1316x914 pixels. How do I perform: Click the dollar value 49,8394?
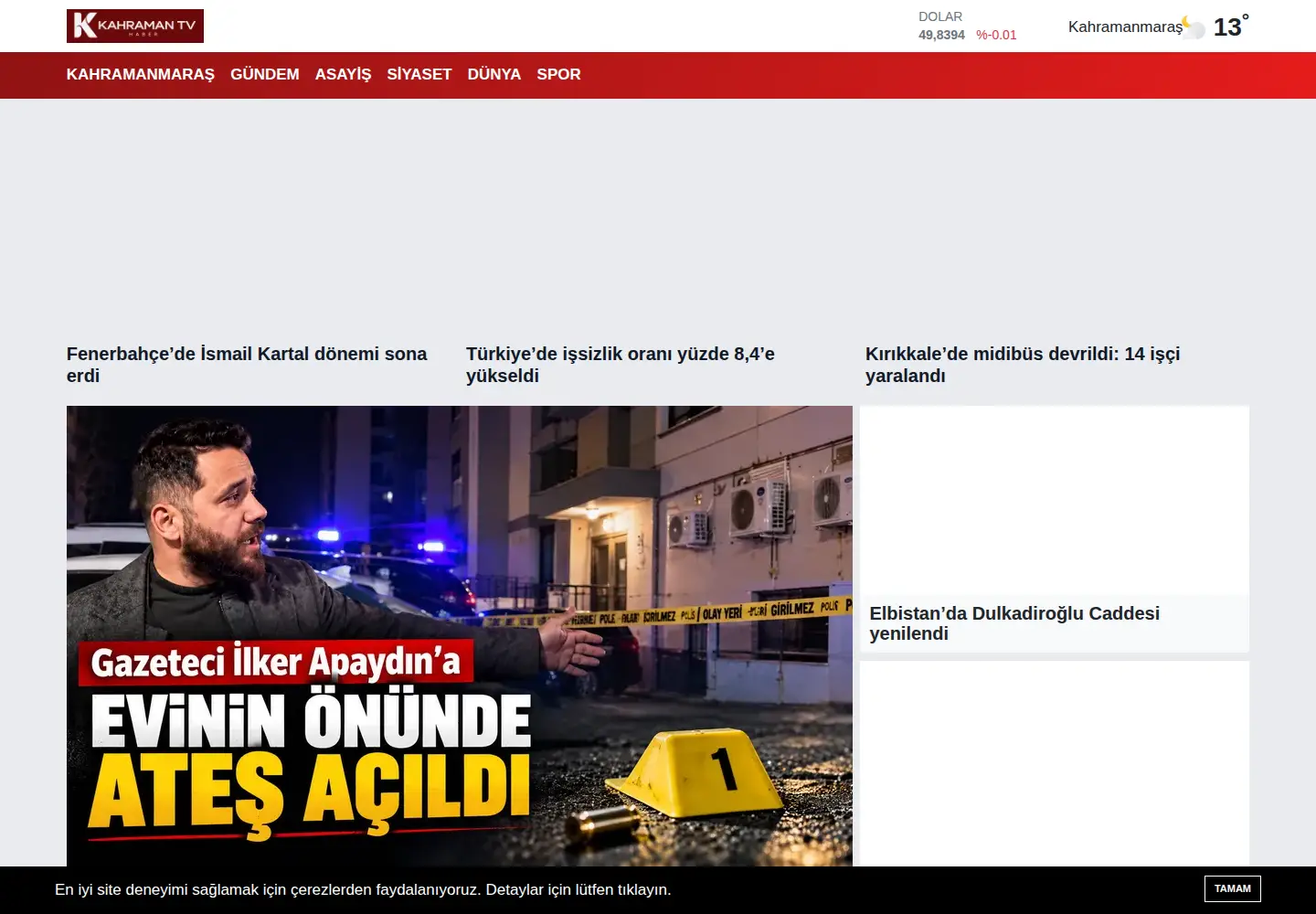(941, 35)
